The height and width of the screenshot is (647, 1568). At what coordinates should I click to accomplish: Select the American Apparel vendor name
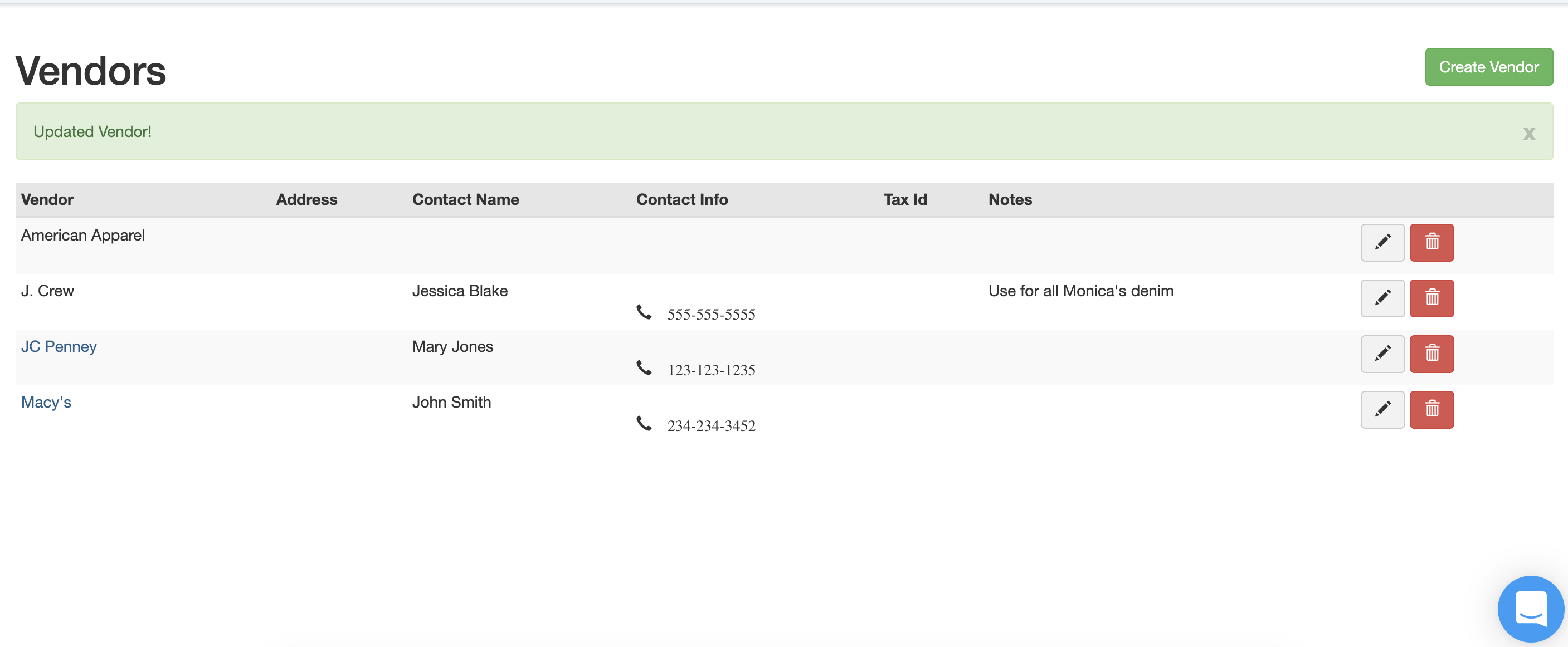pos(83,236)
